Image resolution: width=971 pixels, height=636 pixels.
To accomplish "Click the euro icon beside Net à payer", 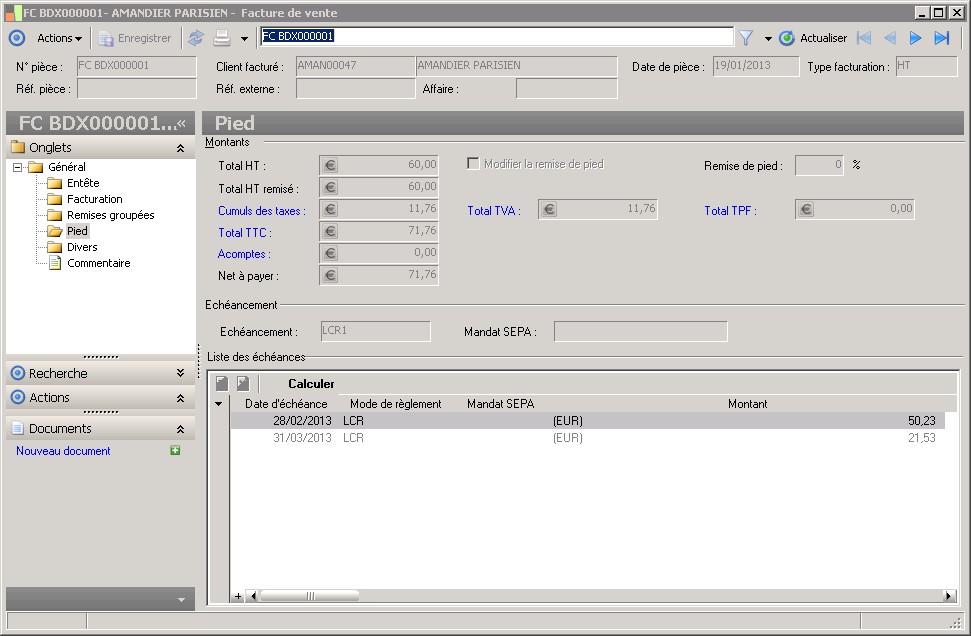I will point(330,276).
